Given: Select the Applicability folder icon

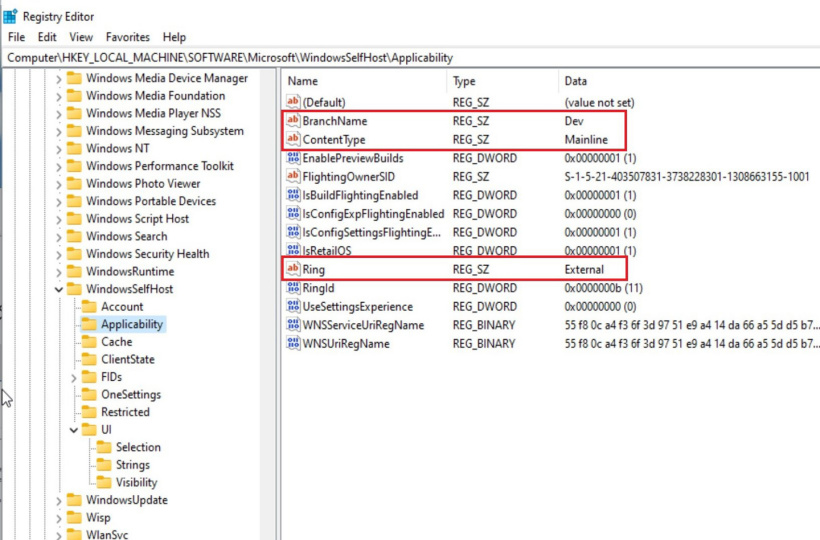Looking at the screenshot, I should click(89, 324).
